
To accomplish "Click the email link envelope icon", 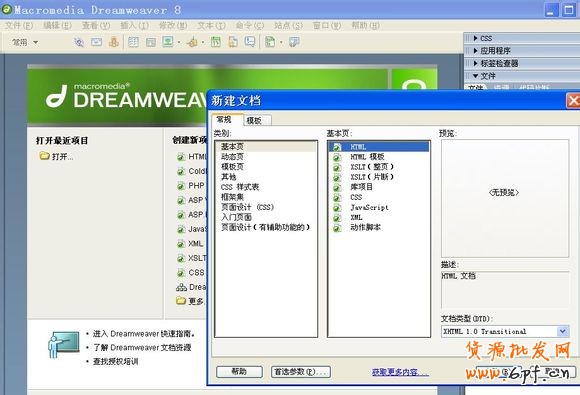I will click(x=97, y=42).
